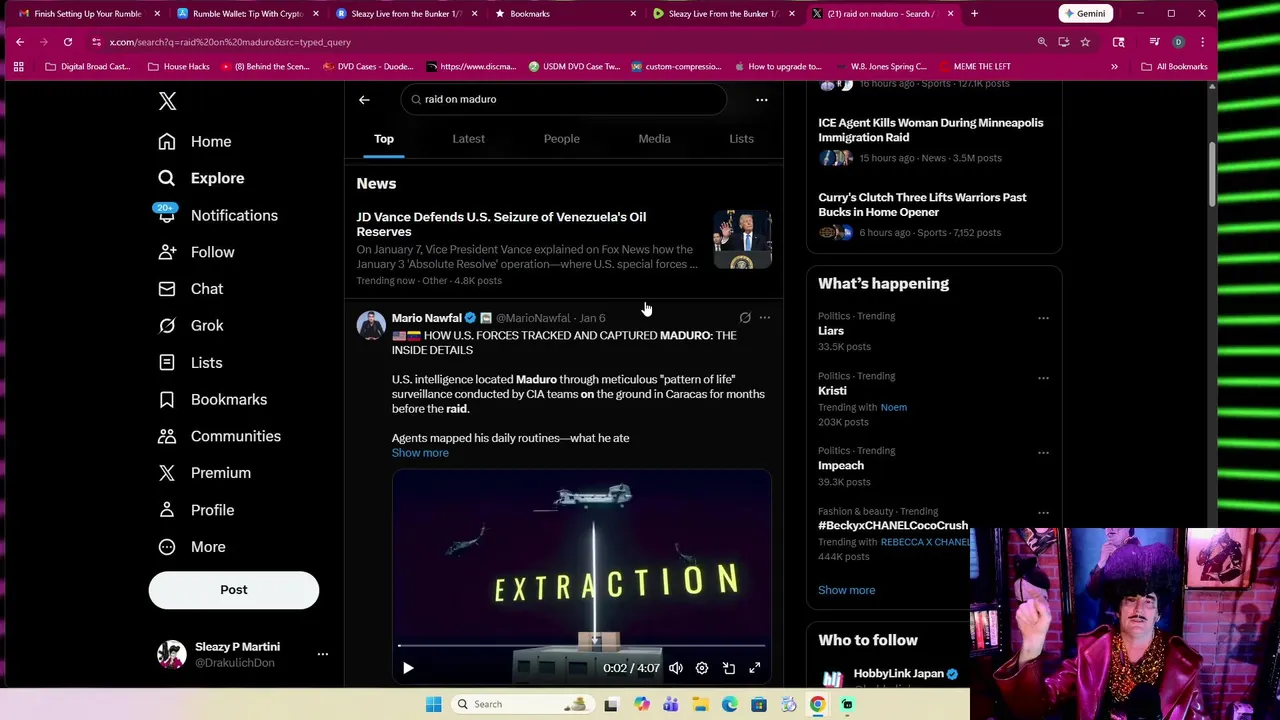Image resolution: width=1280 pixels, height=720 pixels.
Task: Reload the page in Chrome
Action: click(68, 42)
